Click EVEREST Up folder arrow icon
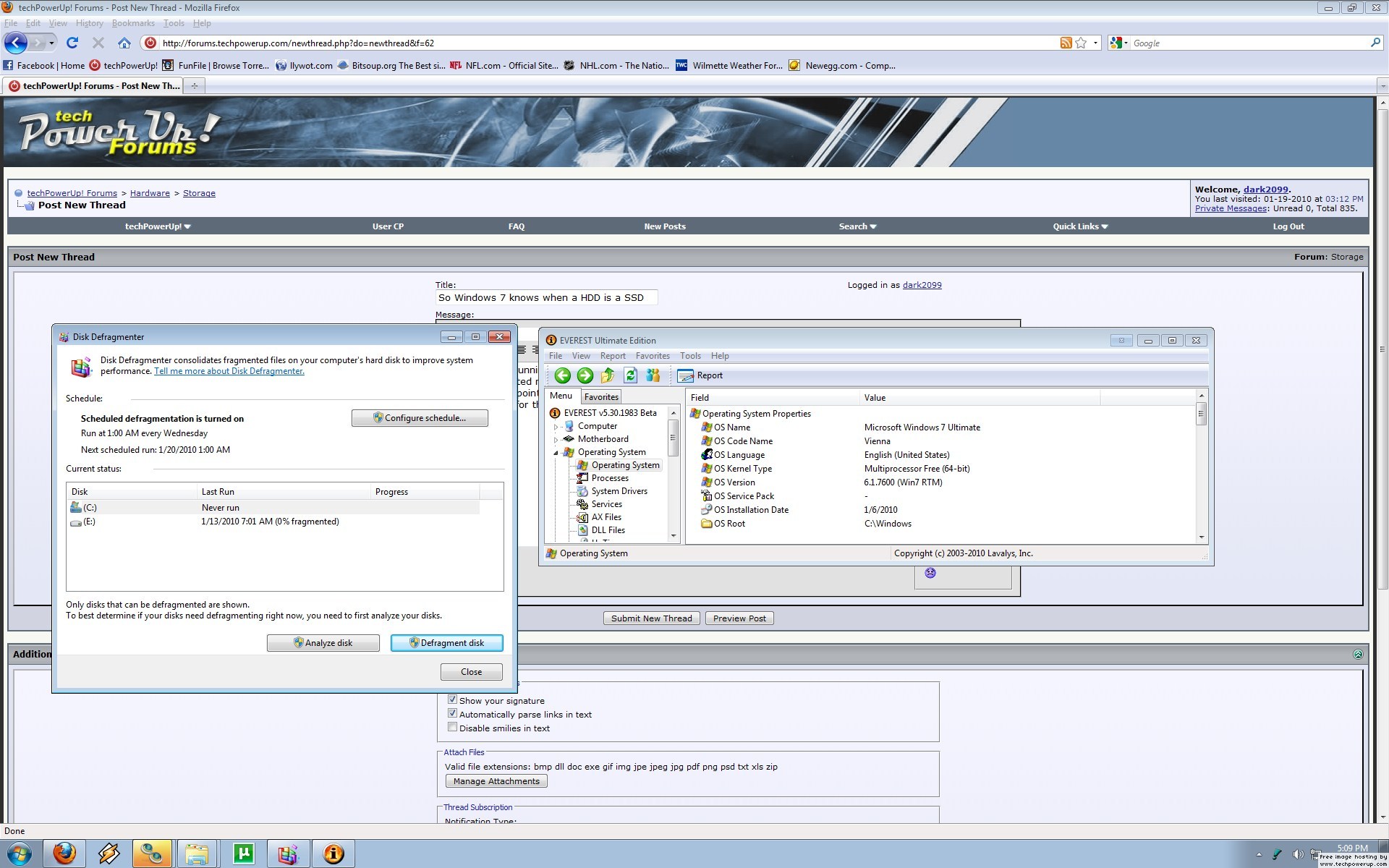This screenshot has width=1389, height=868. click(x=608, y=375)
